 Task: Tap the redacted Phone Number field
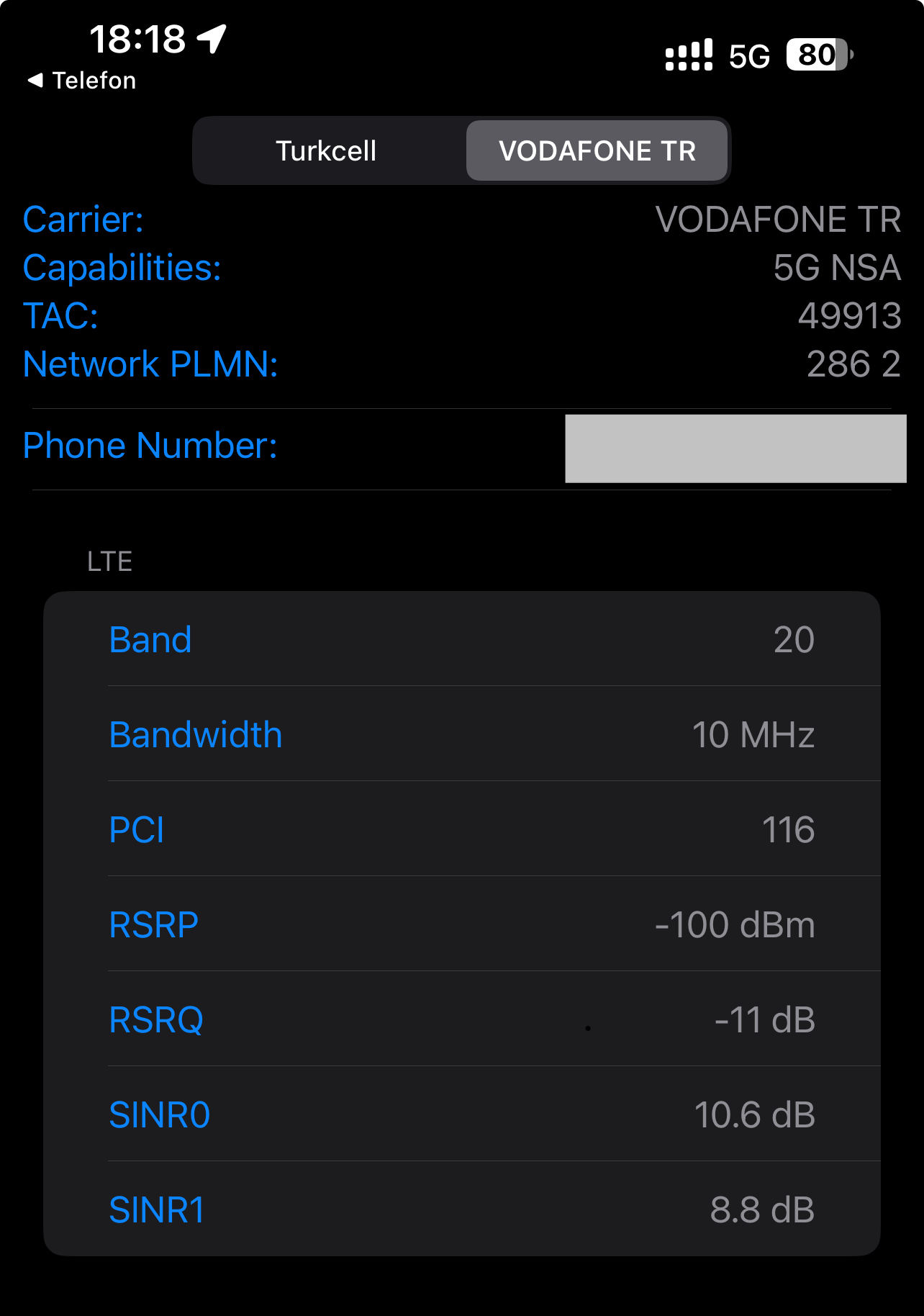[735, 449]
